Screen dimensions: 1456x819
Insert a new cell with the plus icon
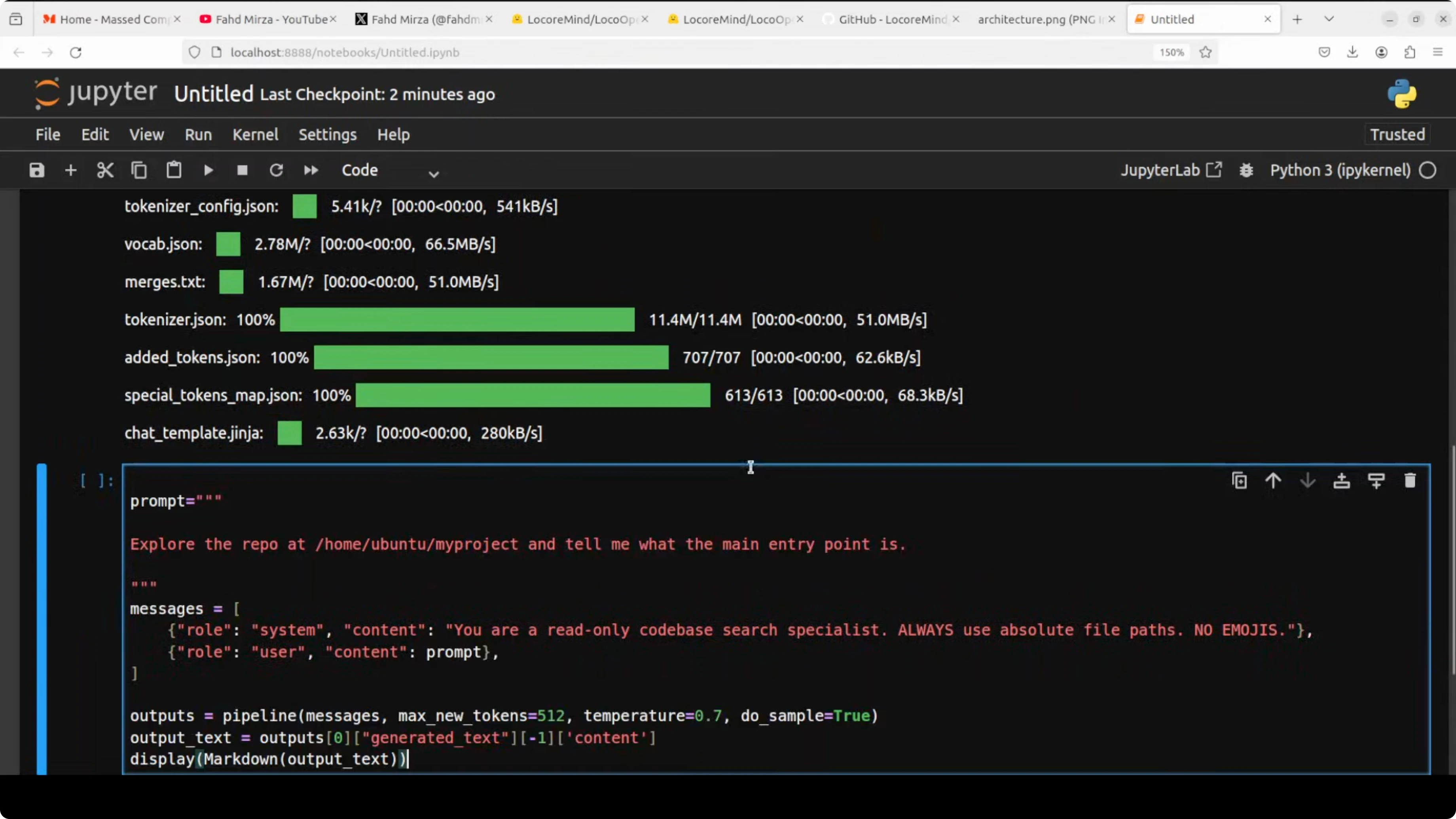point(71,170)
